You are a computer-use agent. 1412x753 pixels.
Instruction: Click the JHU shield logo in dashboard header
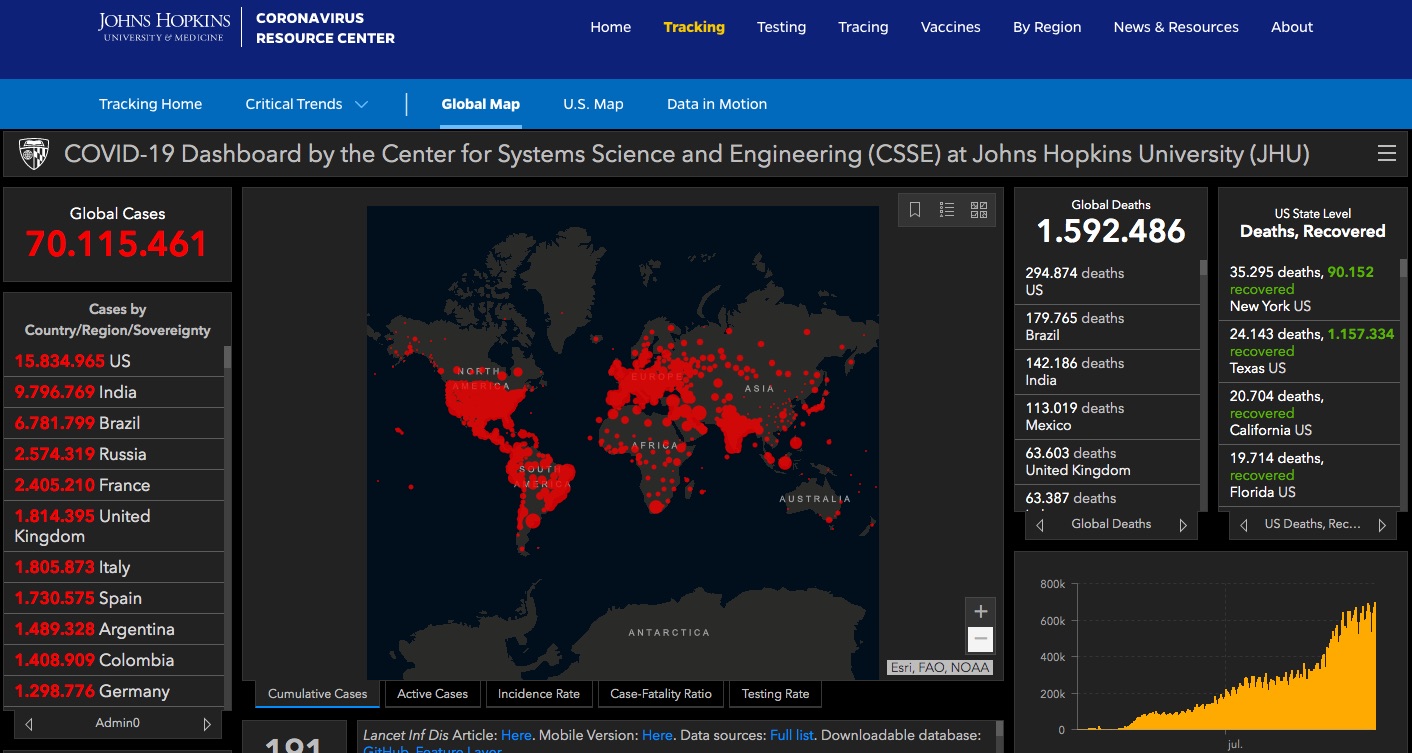click(34, 154)
